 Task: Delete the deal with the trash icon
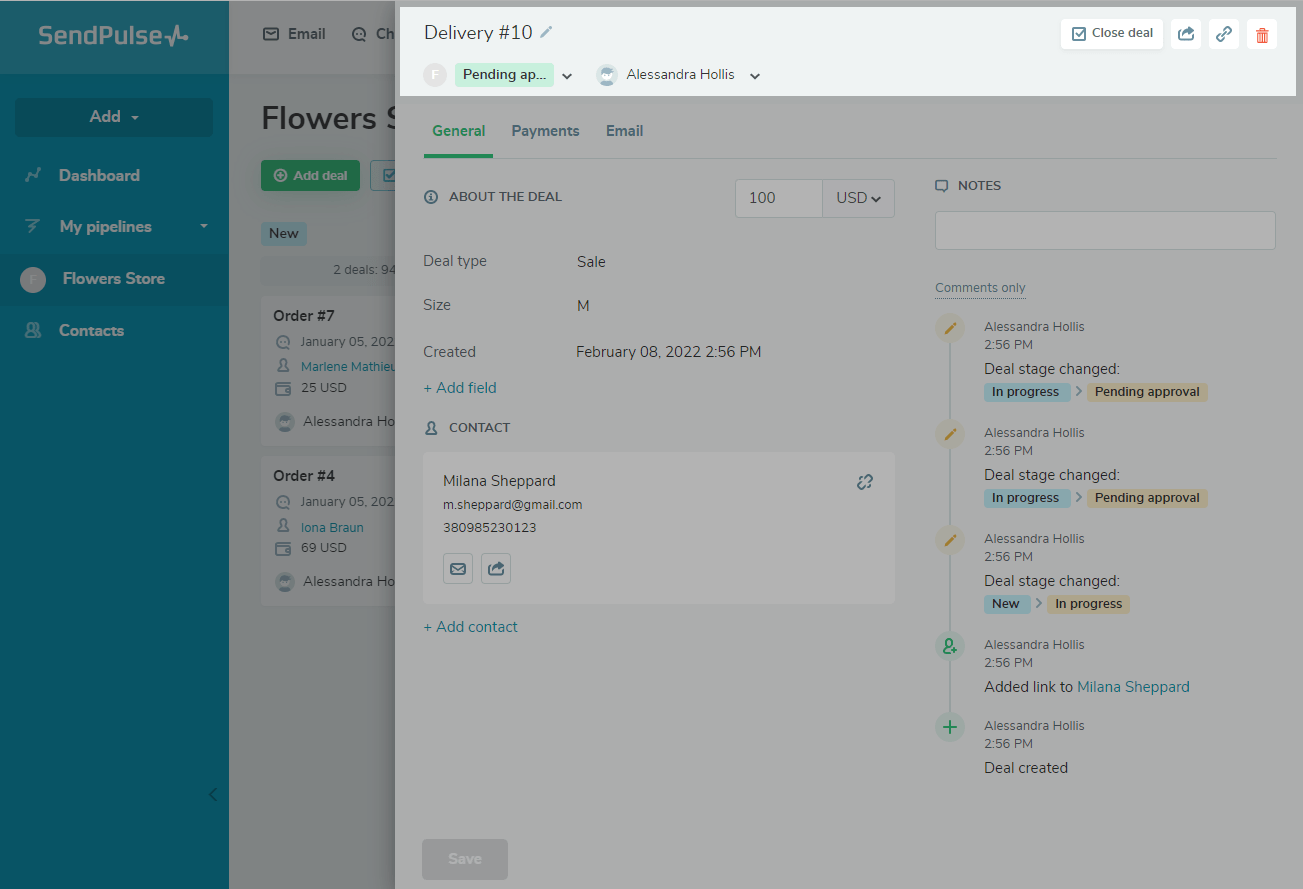point(1262,34)
